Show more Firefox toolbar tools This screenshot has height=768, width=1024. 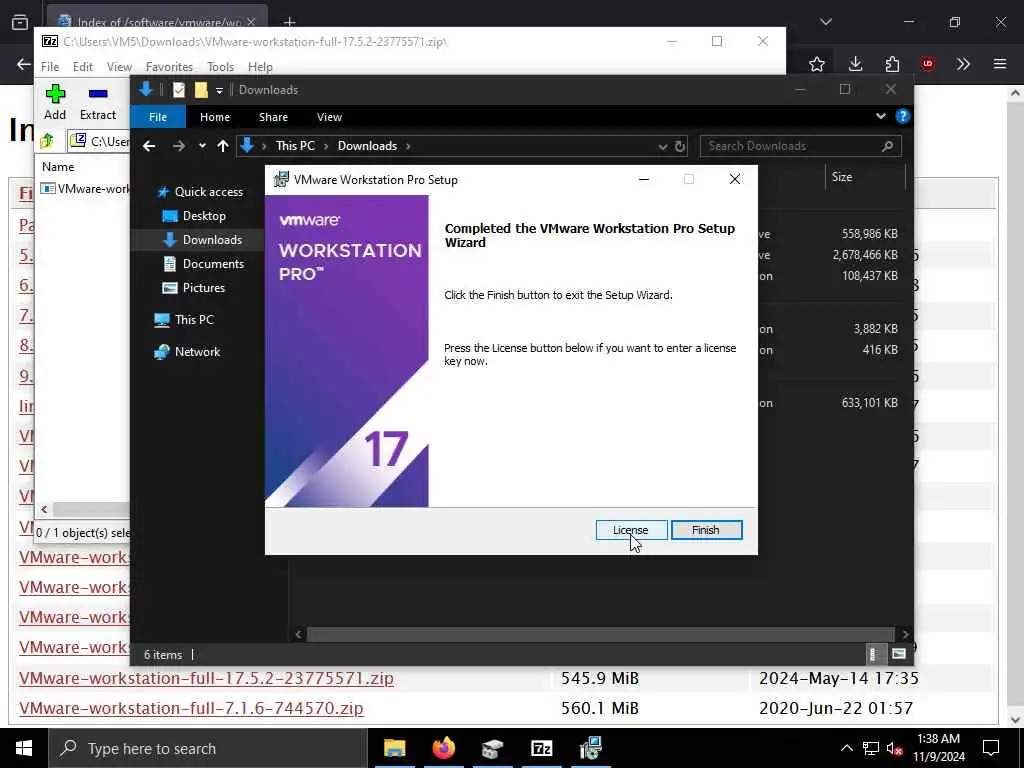(963, 64)
